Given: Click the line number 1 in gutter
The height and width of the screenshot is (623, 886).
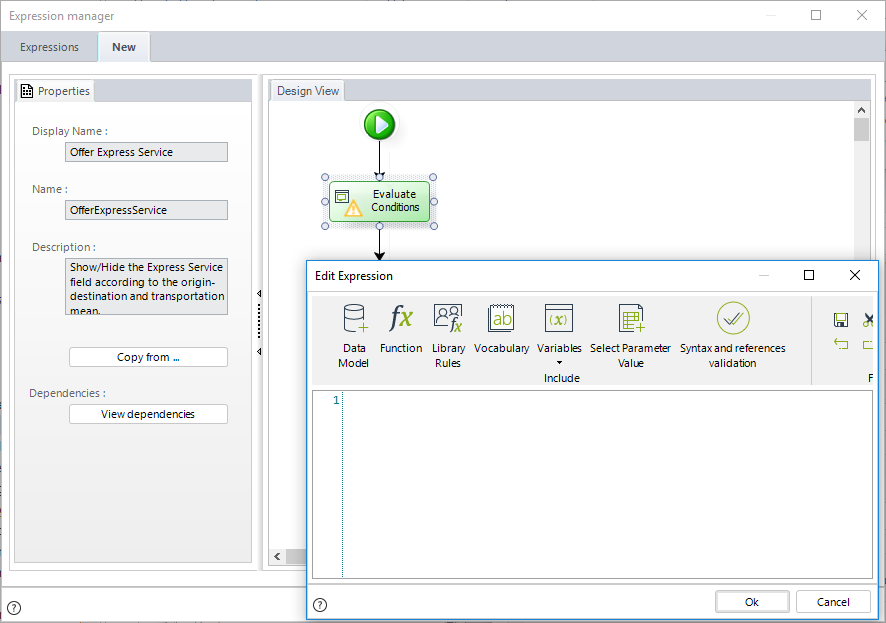Looking at the screenshot, I should point(336,400).
